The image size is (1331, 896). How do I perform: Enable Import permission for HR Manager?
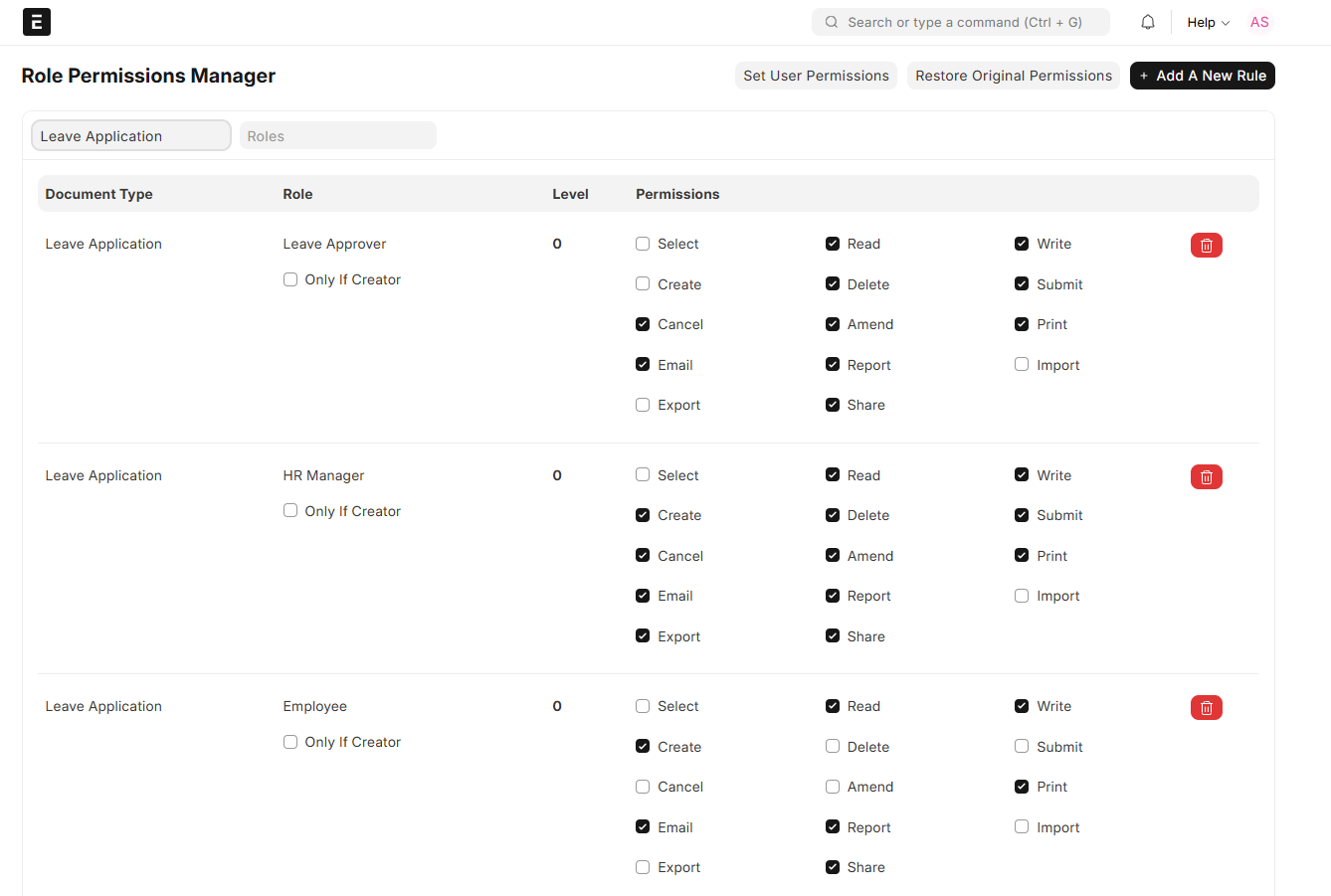1021,595
